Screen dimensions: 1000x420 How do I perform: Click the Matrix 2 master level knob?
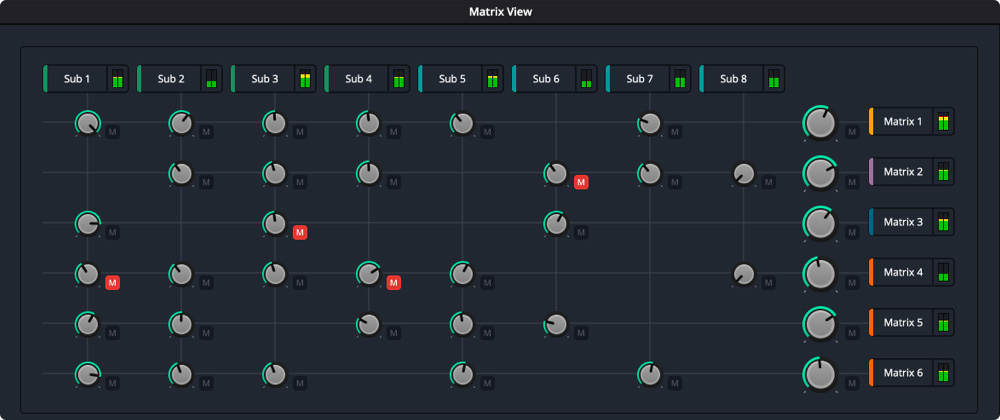click(x=820, y=173)
